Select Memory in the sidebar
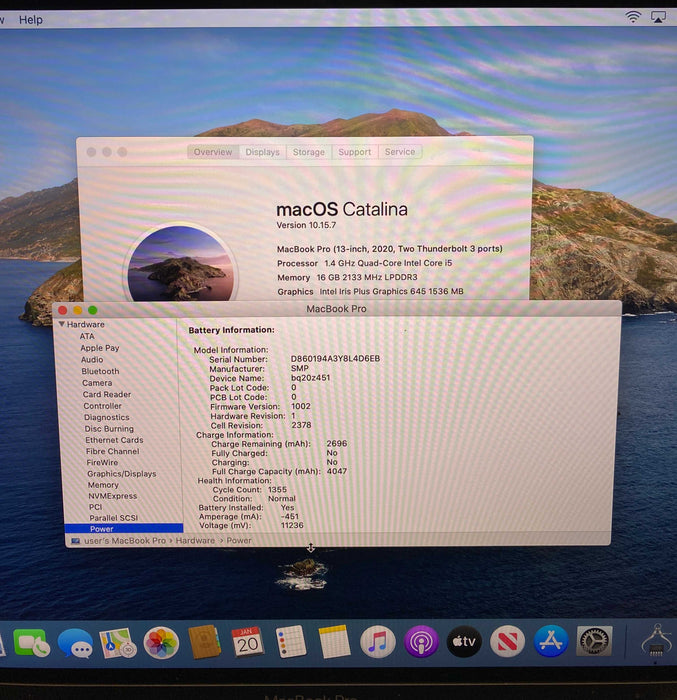The width and height of the screenshot is (677, 700). 103,485
